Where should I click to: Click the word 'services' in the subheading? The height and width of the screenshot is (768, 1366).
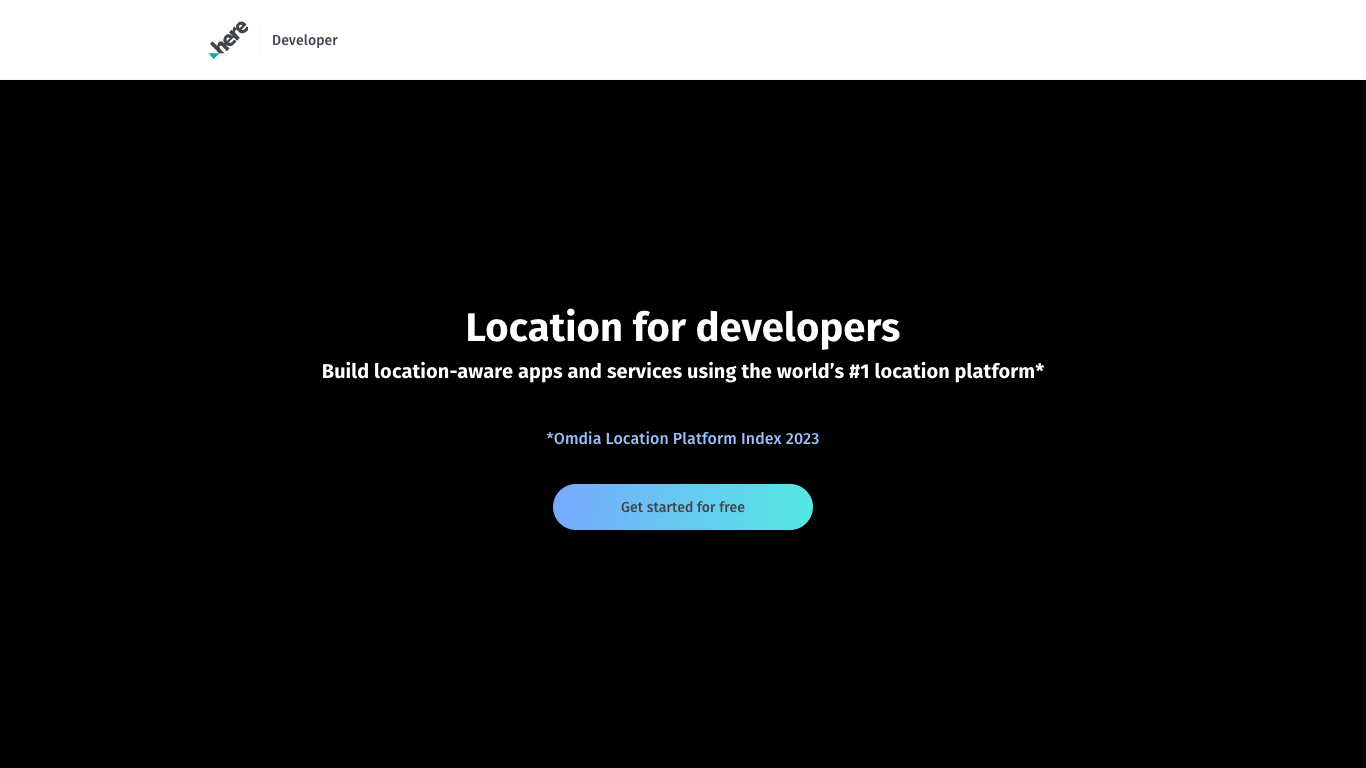(644, 371)
